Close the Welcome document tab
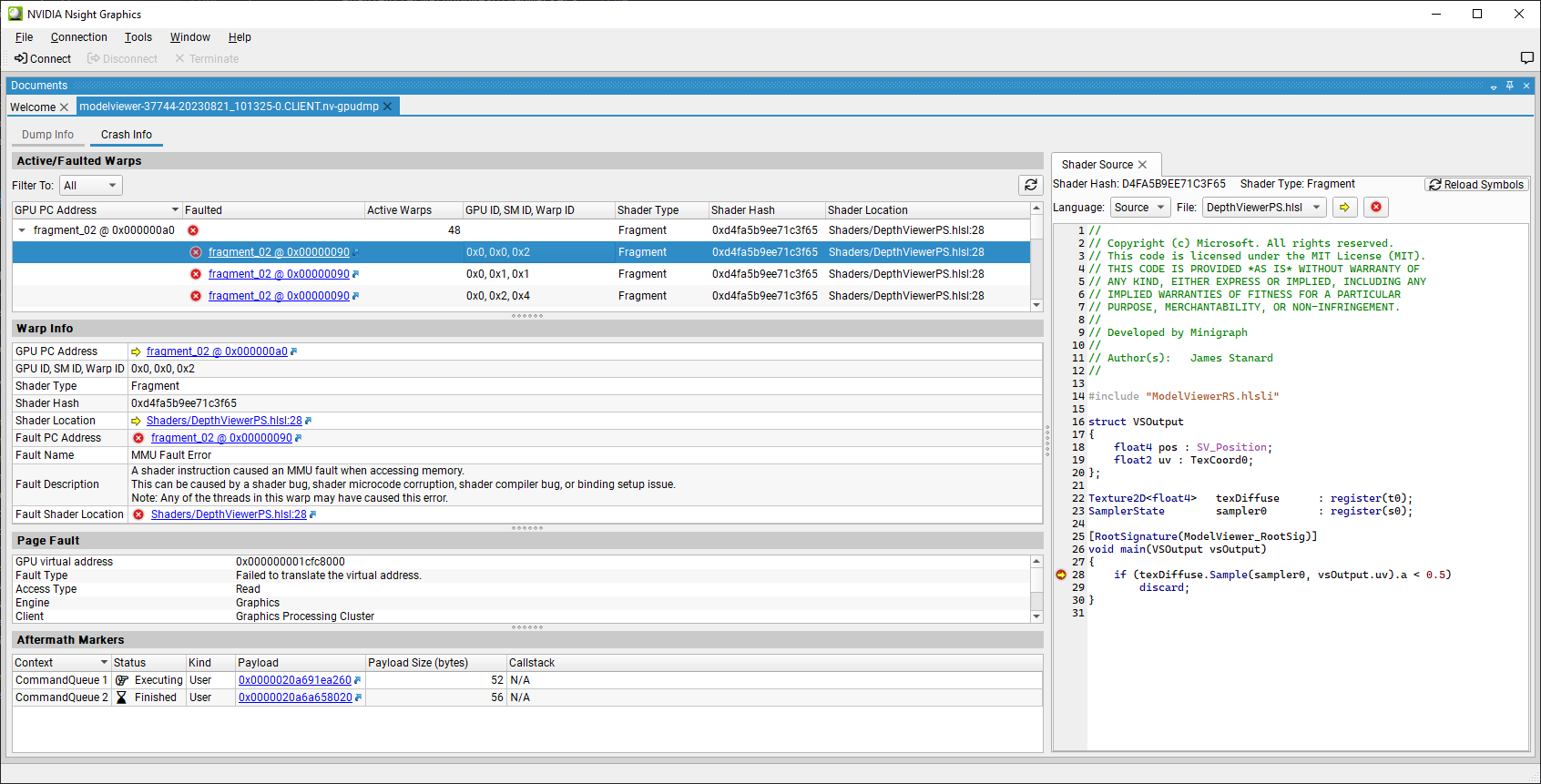The width and height of the screenshot is (1541, 784). [x=64, y=107]
